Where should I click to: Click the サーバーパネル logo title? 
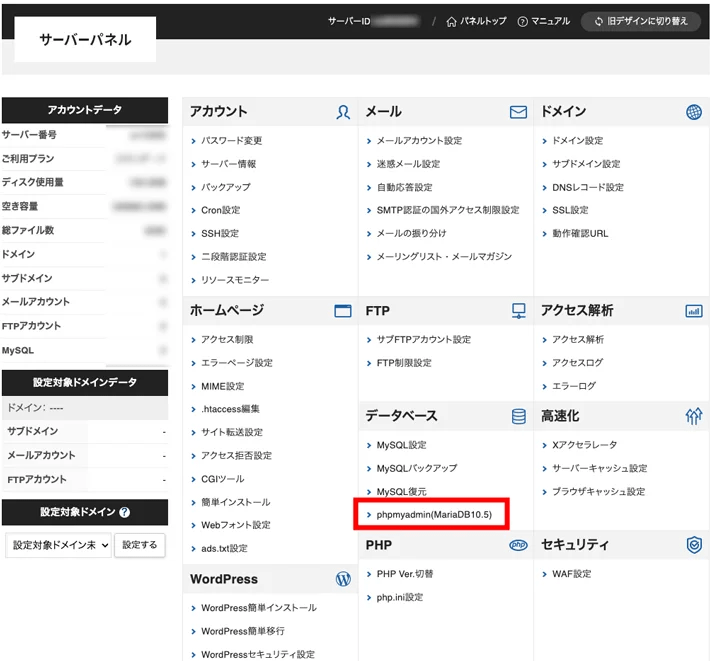[85, 40]
